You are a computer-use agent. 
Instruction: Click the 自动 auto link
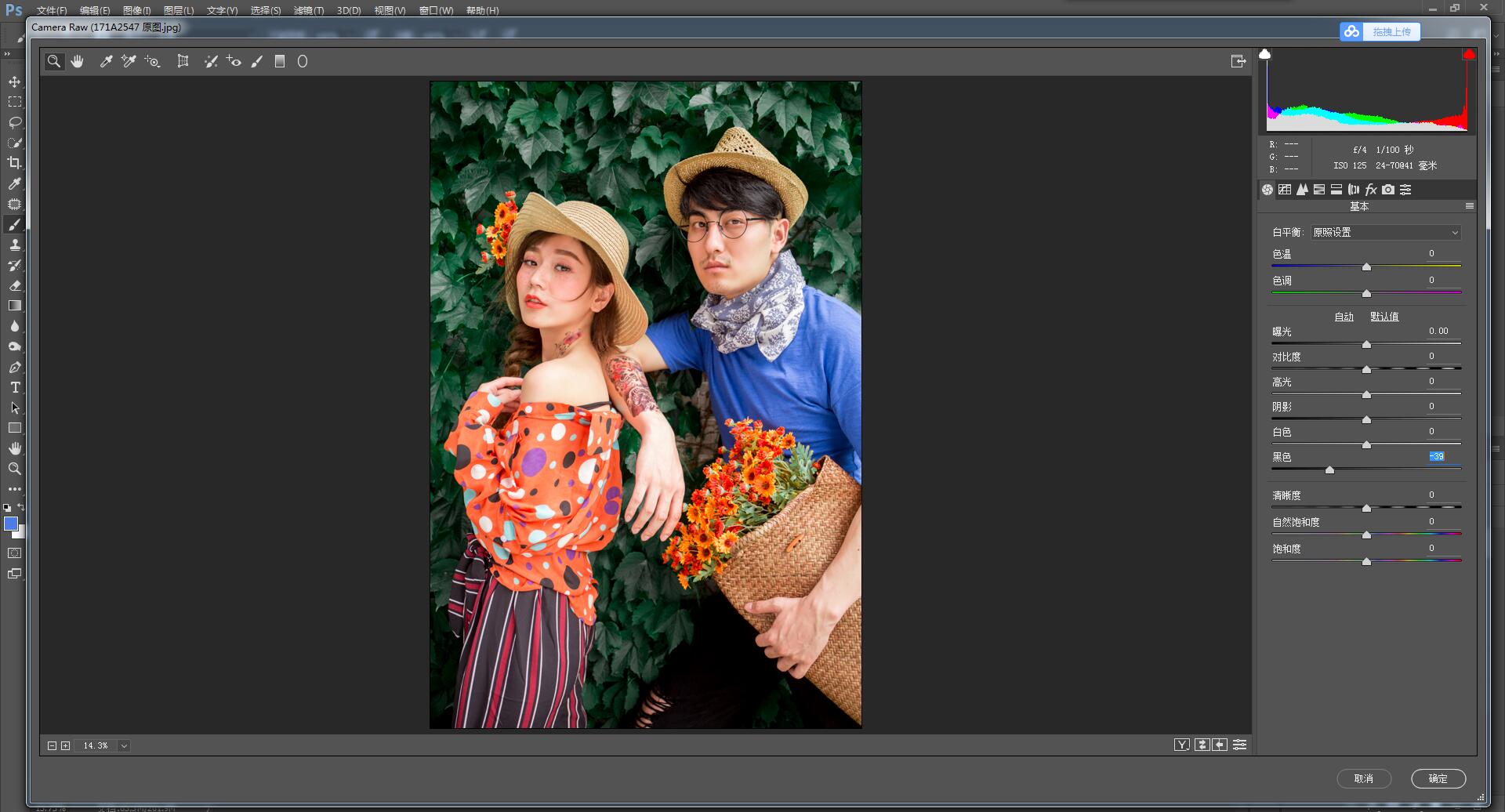point(1344,317)
